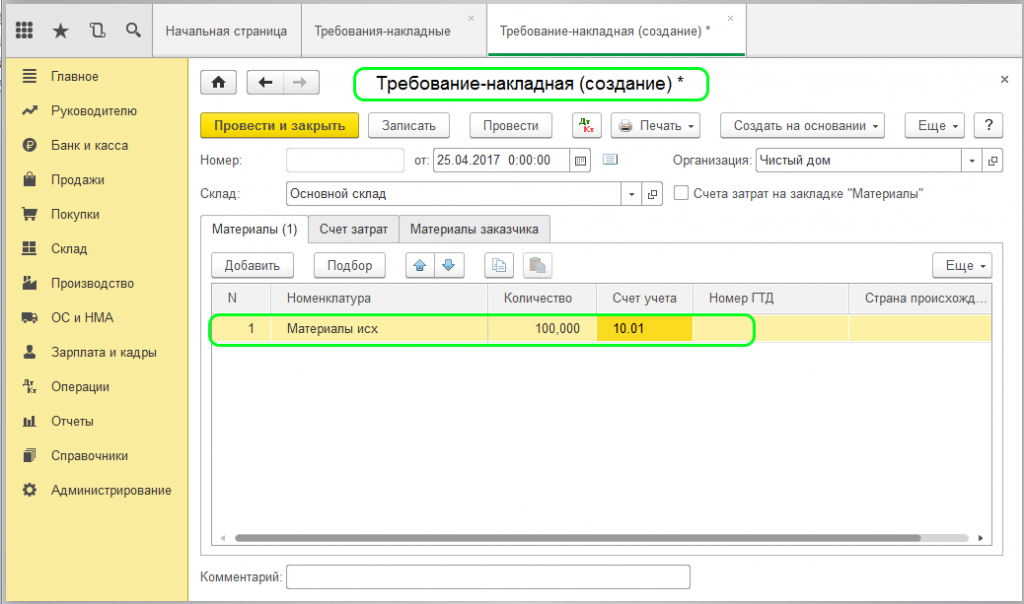
Task: Click the search magnifier icon
Action: pyautogui.click(x=133, y=30)
